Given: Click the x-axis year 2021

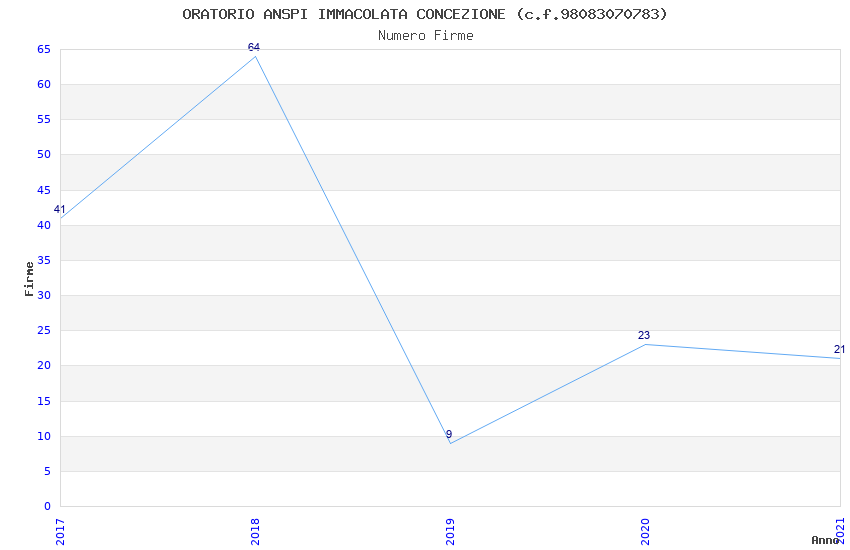Looking at the screenshot, I should click(x=840, y=532).
